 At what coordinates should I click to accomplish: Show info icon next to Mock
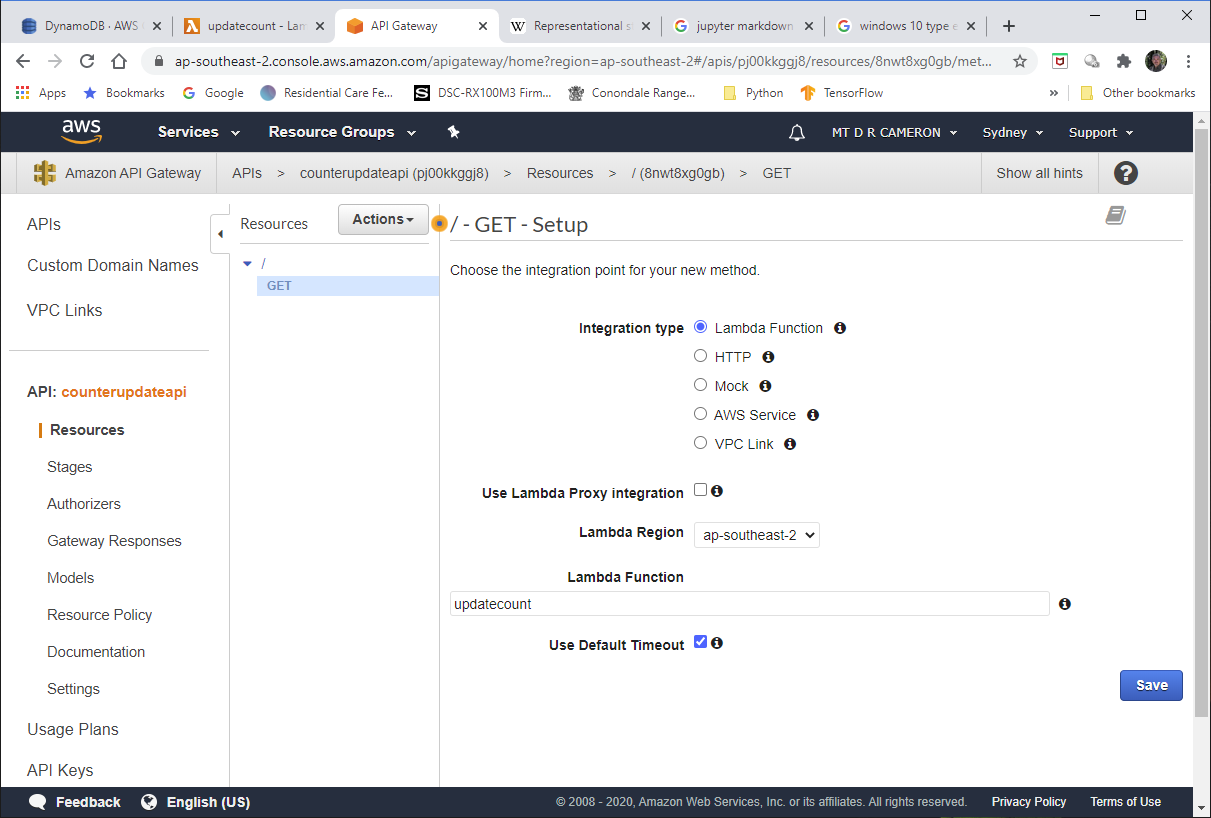point(765,386)
